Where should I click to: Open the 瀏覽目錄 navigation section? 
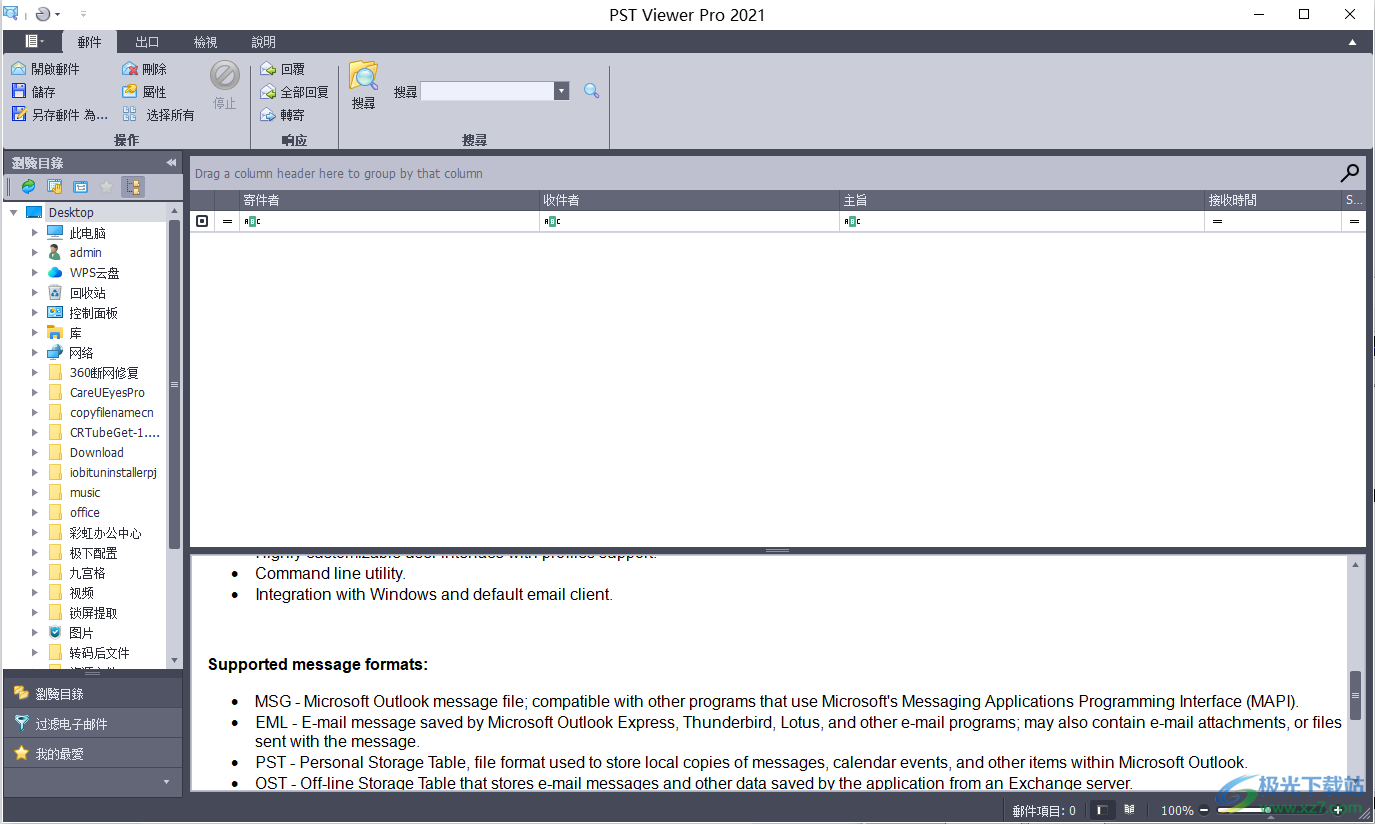tap(93, 693)
